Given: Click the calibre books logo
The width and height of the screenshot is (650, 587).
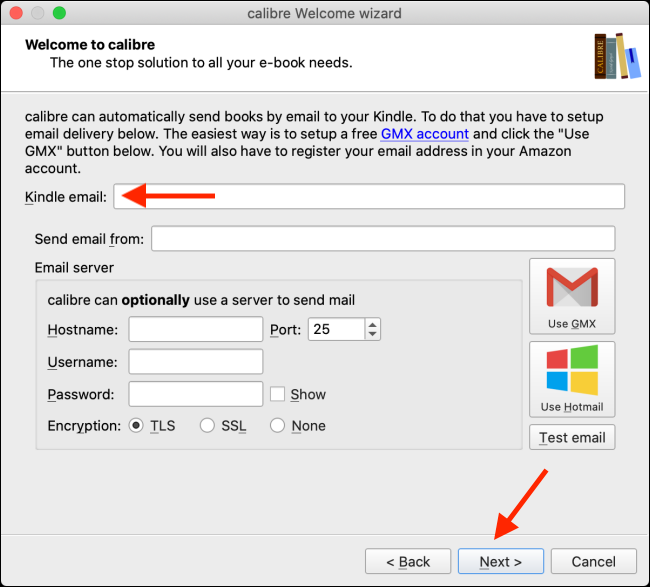Looking at the screenshot, I should 617,56.
